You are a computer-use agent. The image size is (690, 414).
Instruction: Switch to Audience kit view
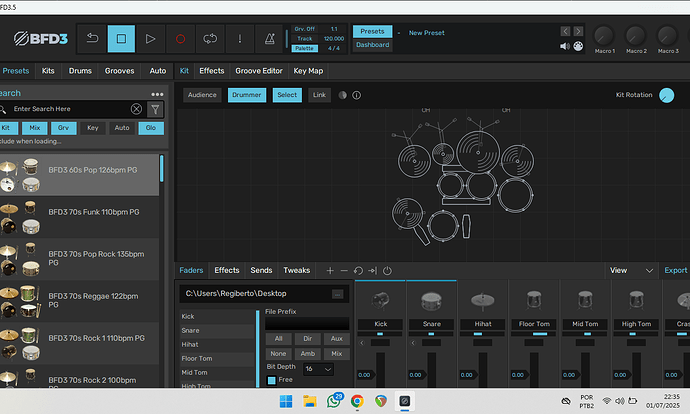[202, 95]
